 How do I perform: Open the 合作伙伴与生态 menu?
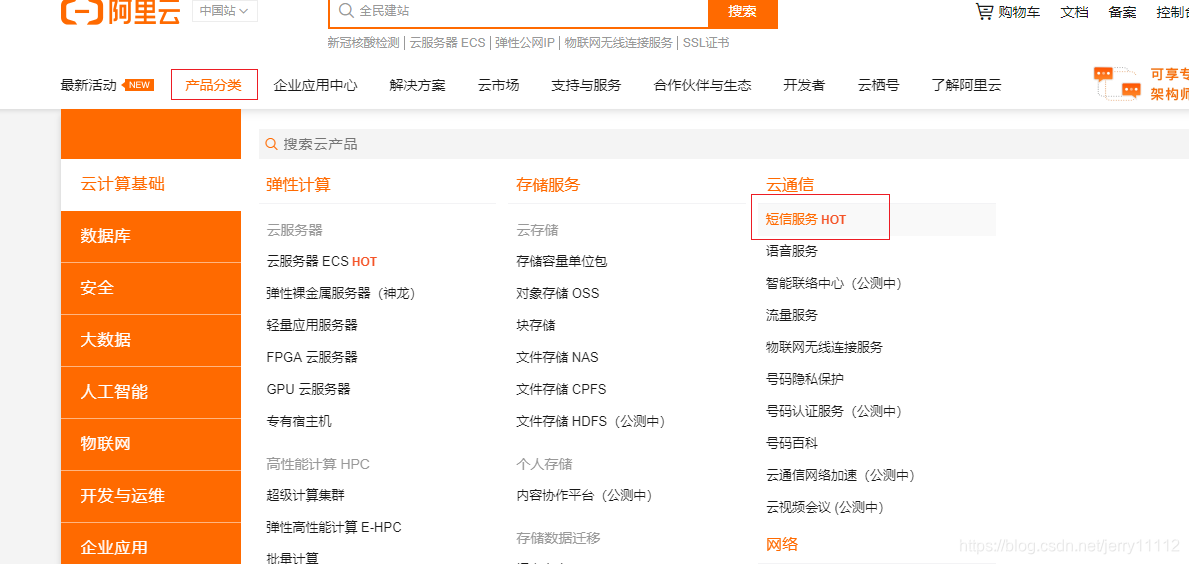pyautogui.click(x=702, y=85)
